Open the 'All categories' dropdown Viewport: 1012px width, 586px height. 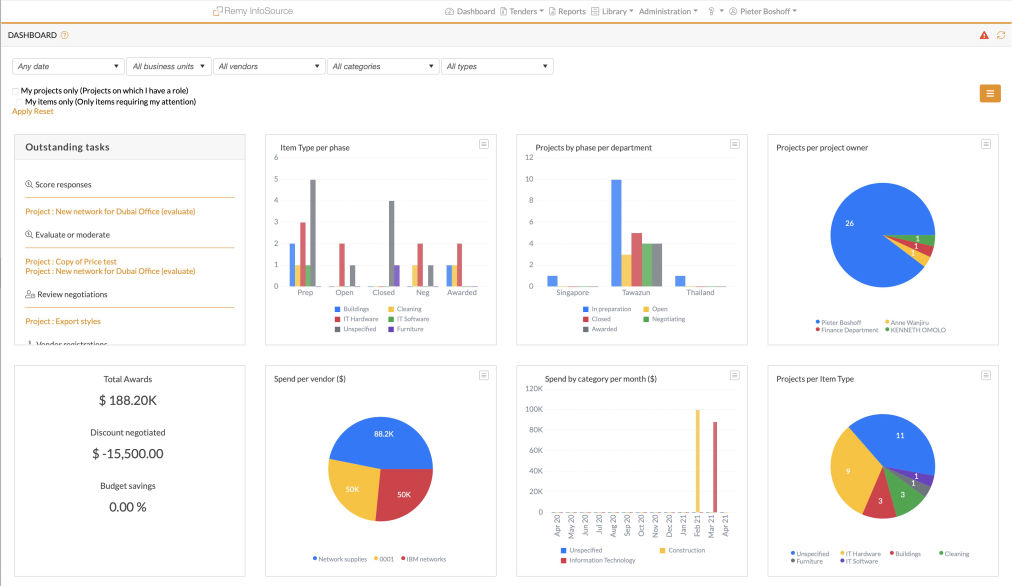[x=383, y=65]
